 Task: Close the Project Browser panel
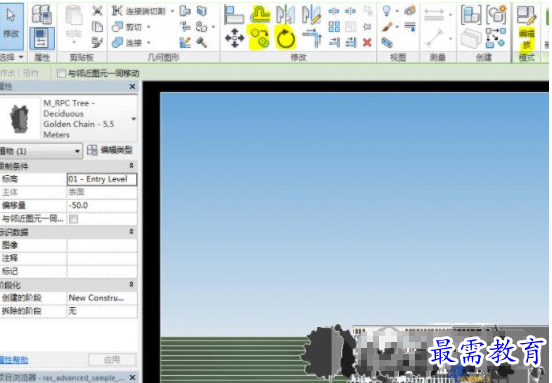tap(132, 378)
